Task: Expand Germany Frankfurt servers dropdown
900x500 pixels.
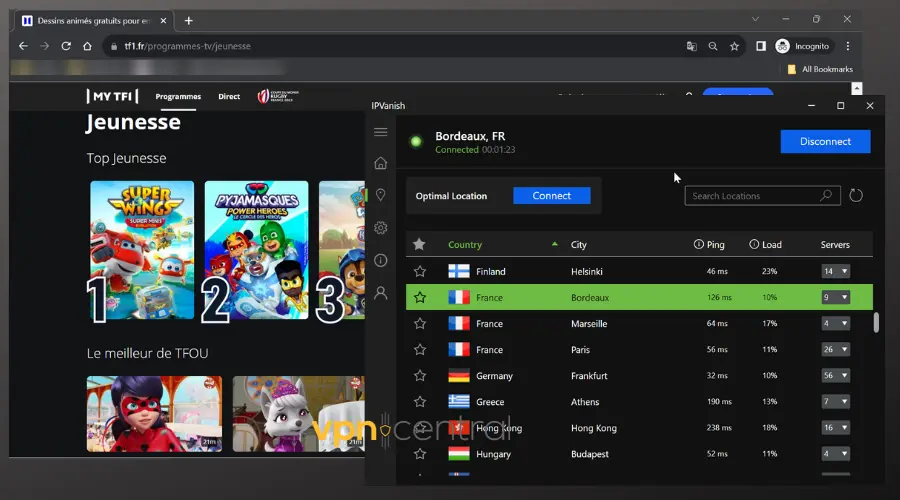Action: click(x=835, y=376)
